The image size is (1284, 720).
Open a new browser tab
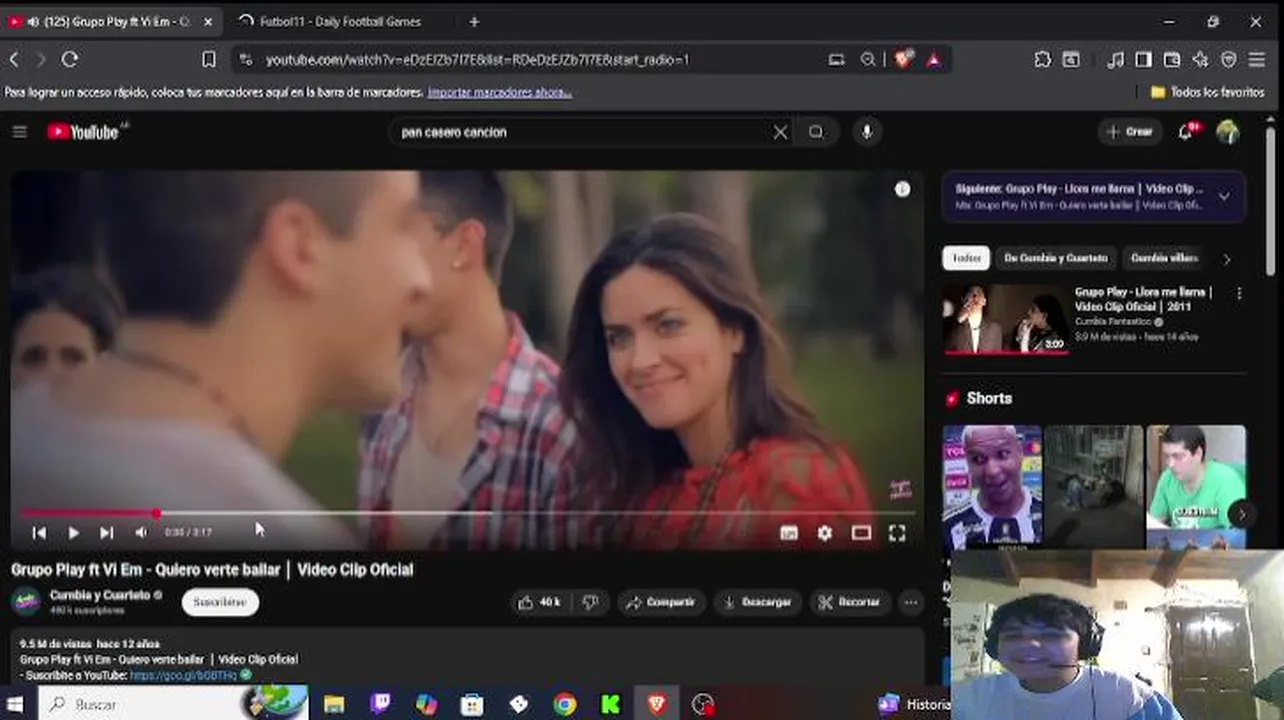474,21
